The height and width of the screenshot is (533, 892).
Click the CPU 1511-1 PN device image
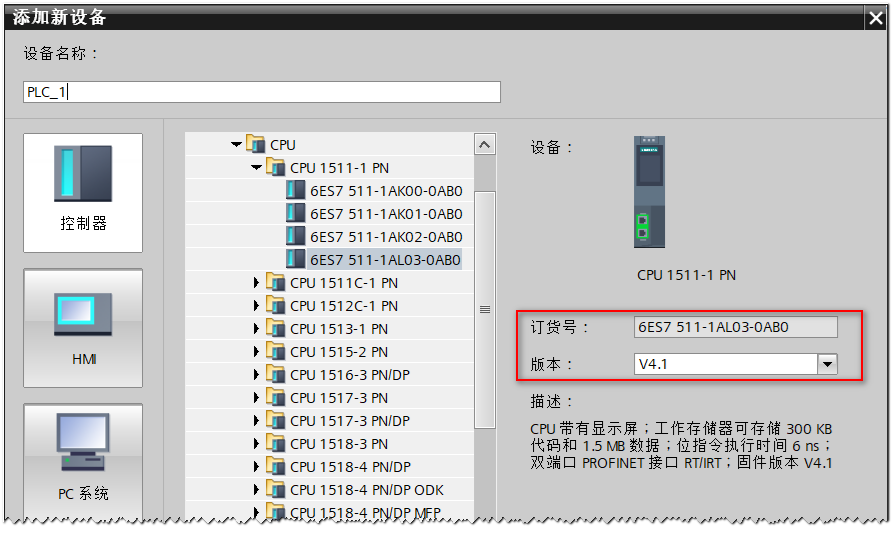pos(650,192)
